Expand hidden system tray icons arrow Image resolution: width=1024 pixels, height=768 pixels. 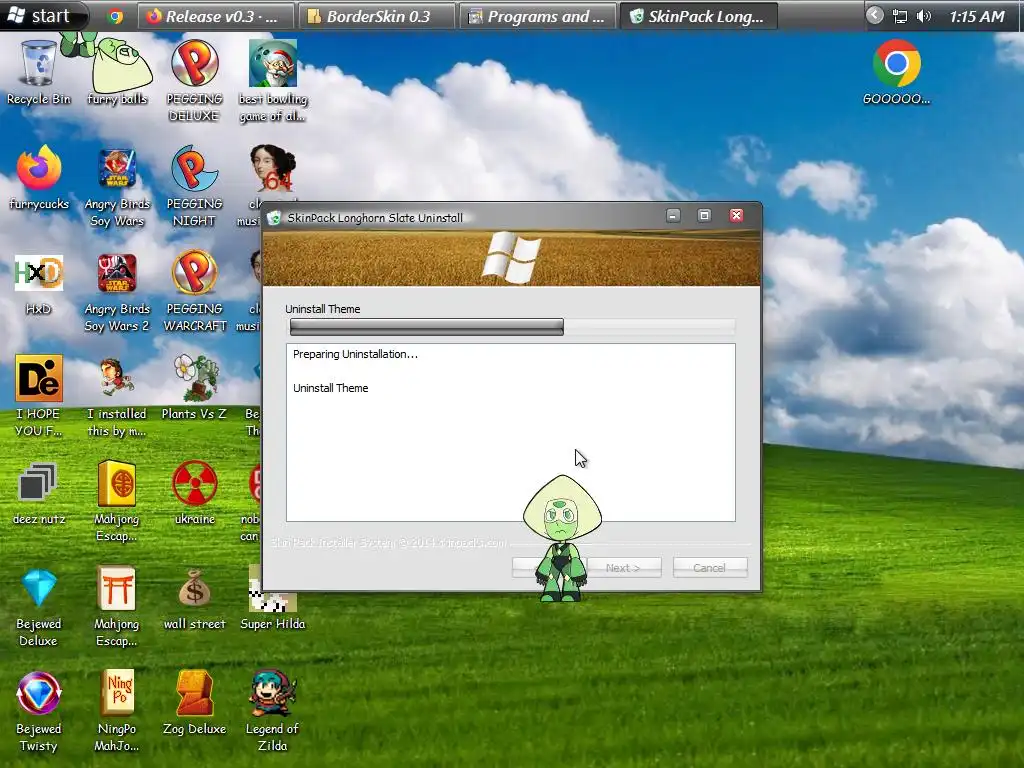click(x=874, y=16)
